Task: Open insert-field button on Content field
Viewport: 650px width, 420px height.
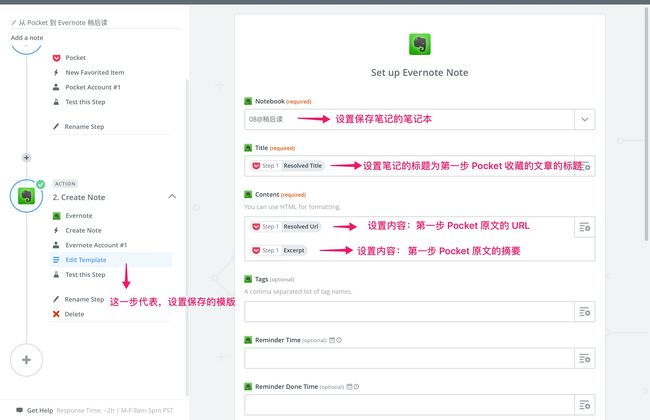Action: pos(585,227)
